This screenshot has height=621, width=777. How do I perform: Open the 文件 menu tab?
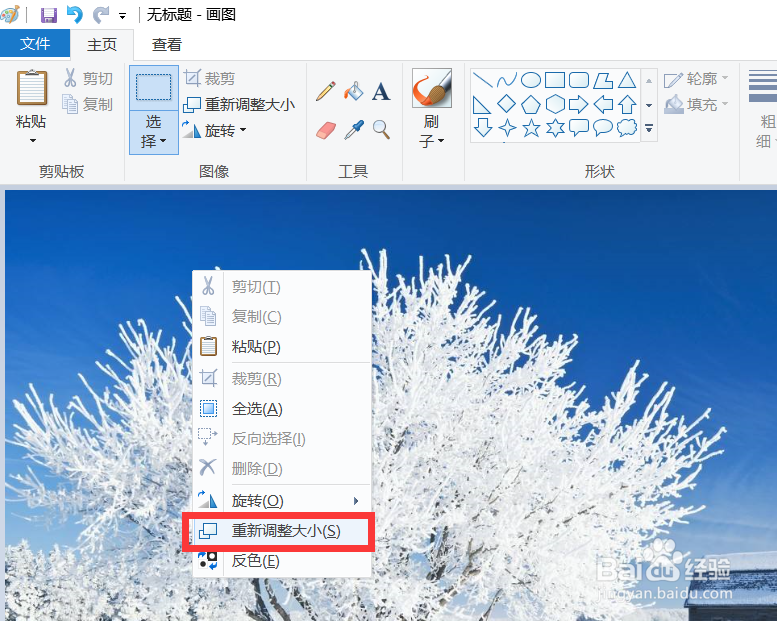click(35, 44)
